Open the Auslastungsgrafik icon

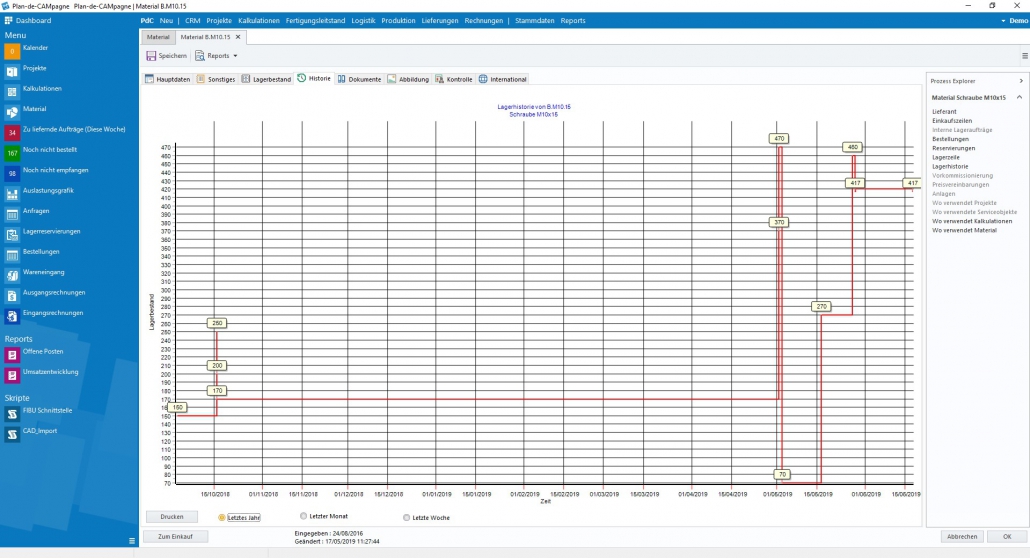pos(12,194)
